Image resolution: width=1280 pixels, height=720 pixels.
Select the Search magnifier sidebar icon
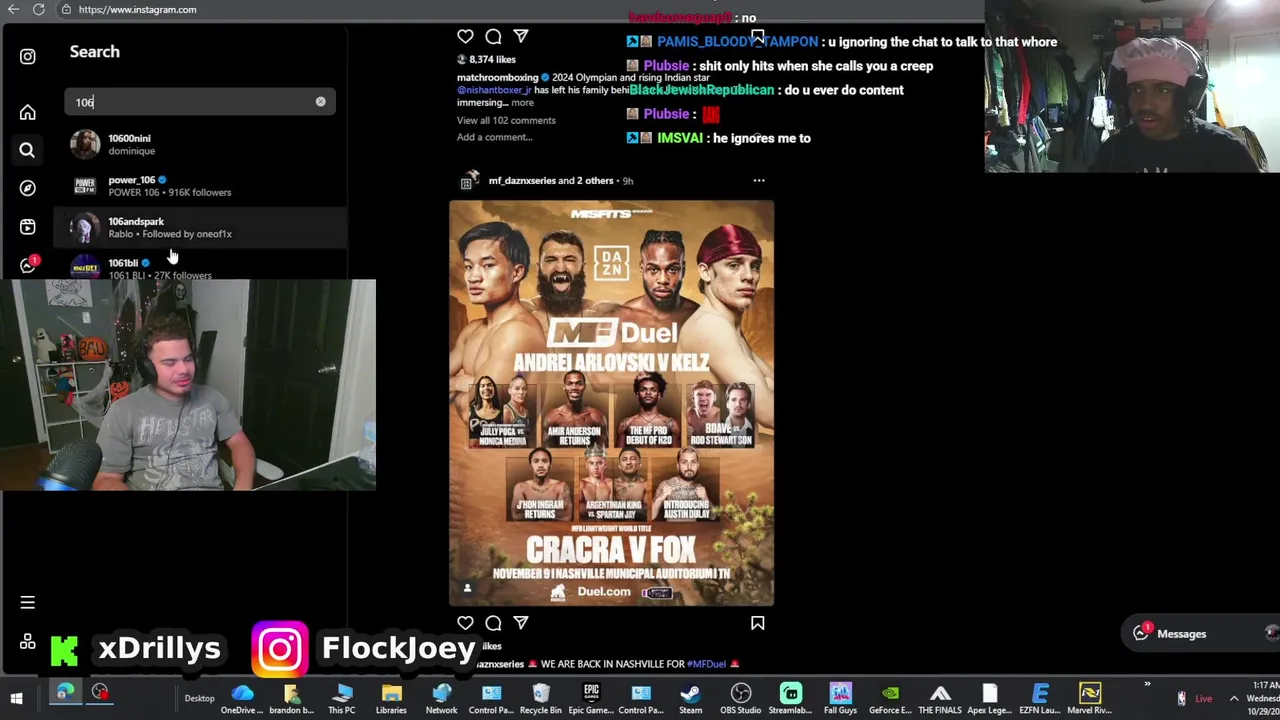(x=27, y=150)
